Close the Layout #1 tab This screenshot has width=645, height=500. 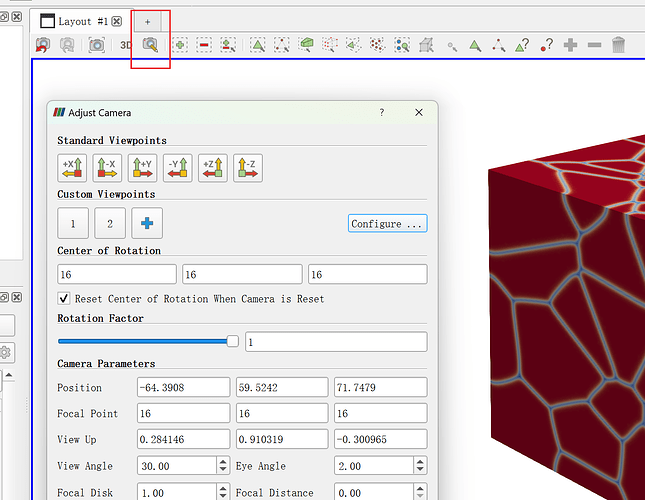pyautogui.click(x=117, y=21)
